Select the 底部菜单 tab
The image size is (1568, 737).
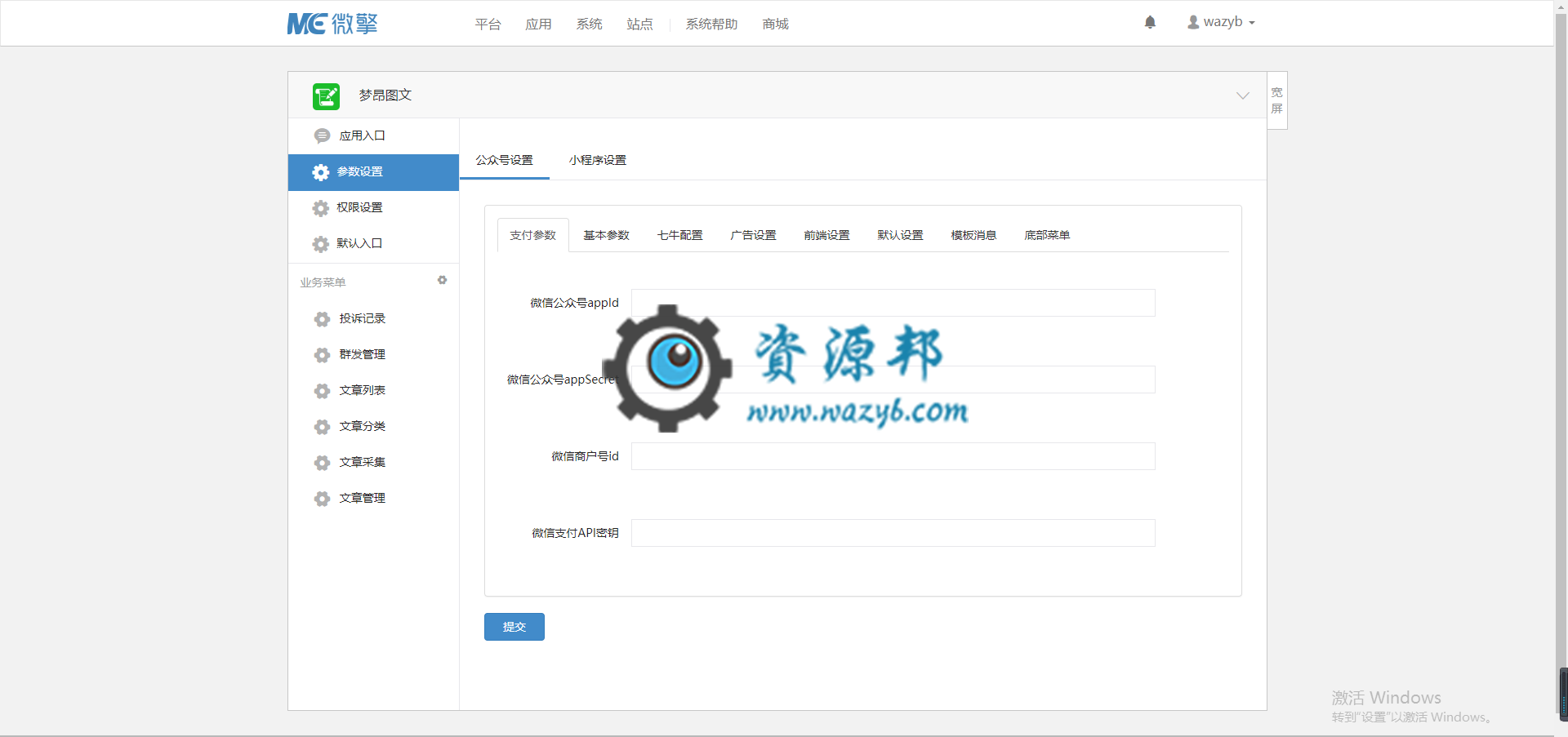(x=1048, y=235)
